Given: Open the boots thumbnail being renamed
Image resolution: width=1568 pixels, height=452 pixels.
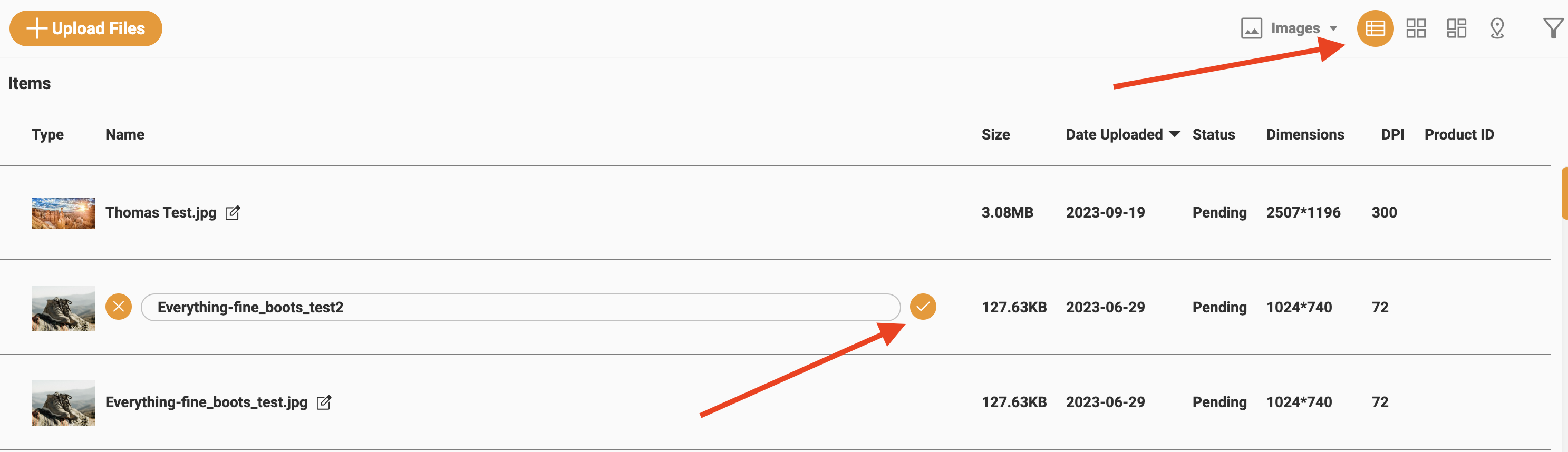Looking at the screenshot, I should 63,308.
